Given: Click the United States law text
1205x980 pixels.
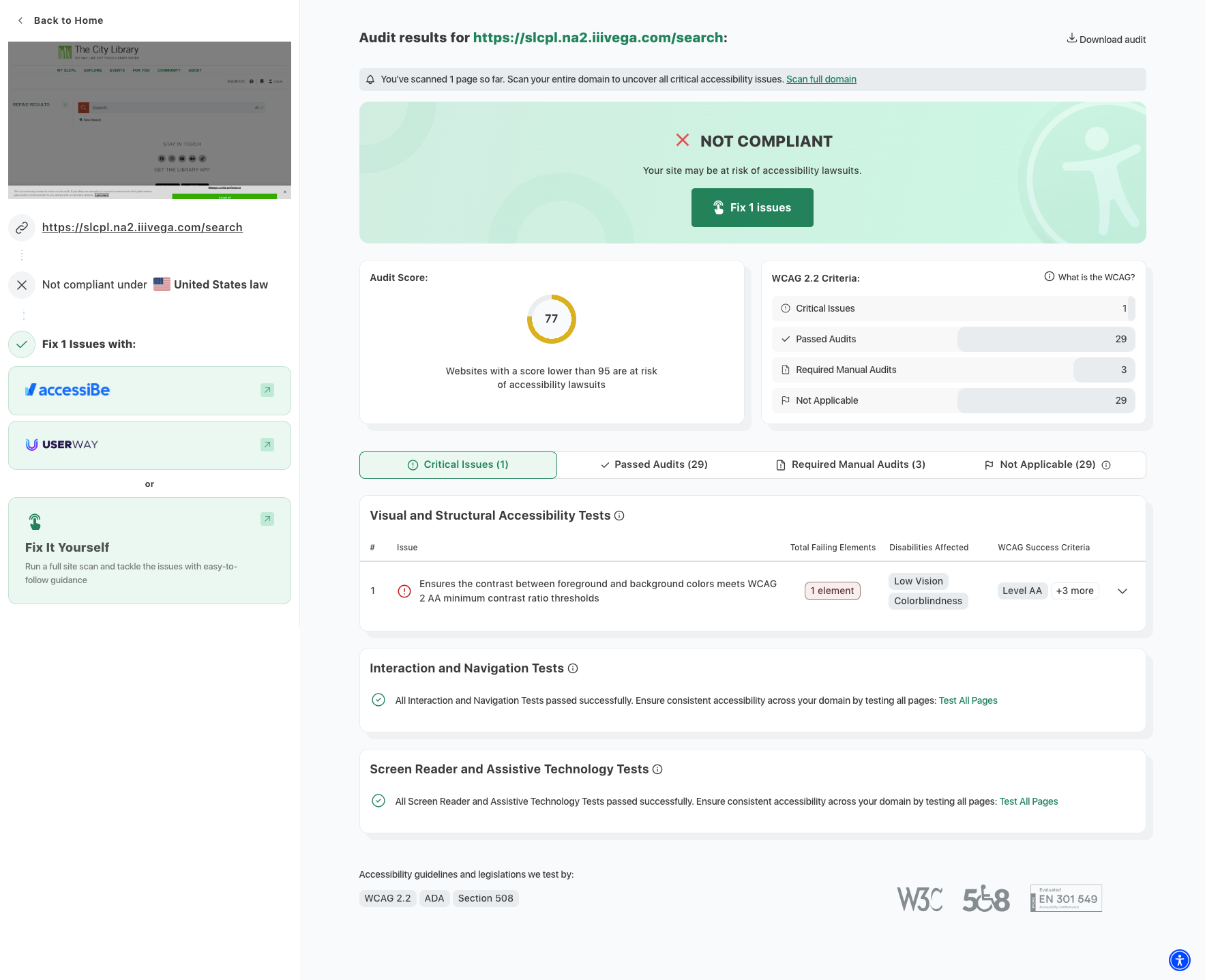Looking at the screenshot, I should (x=221, y=284).
